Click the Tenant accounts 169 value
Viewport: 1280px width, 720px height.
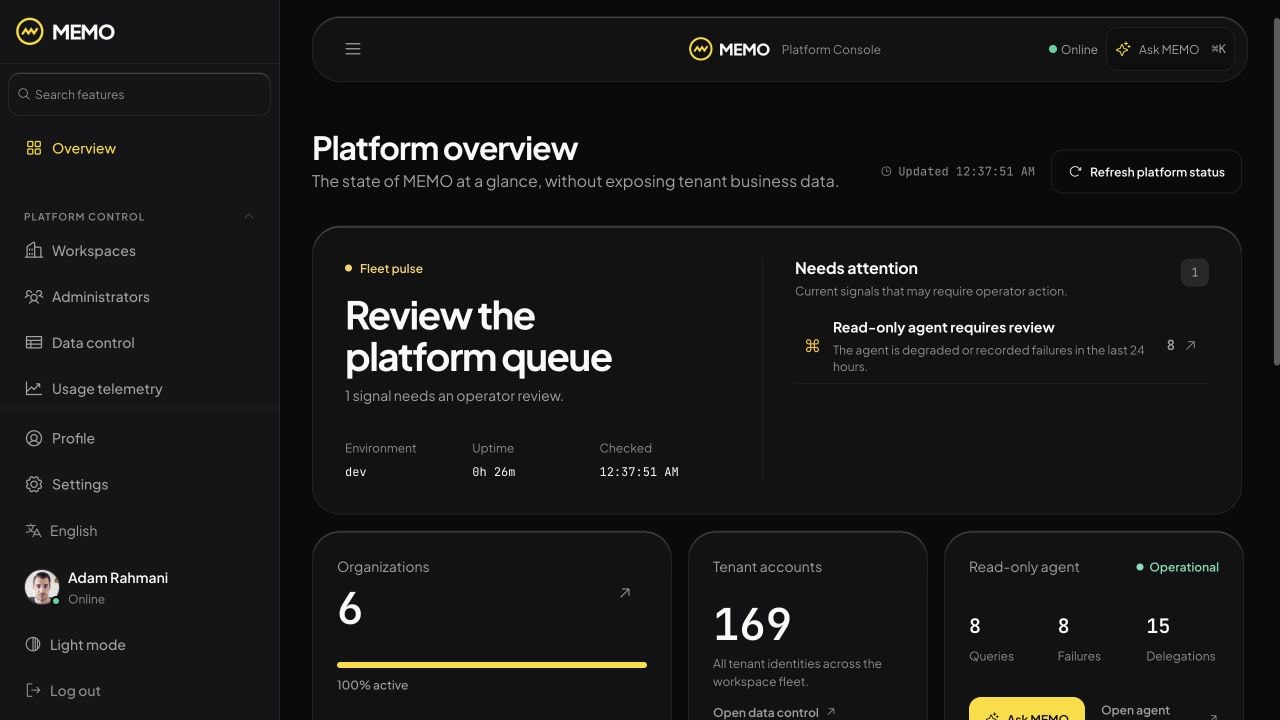click(752, 625)
